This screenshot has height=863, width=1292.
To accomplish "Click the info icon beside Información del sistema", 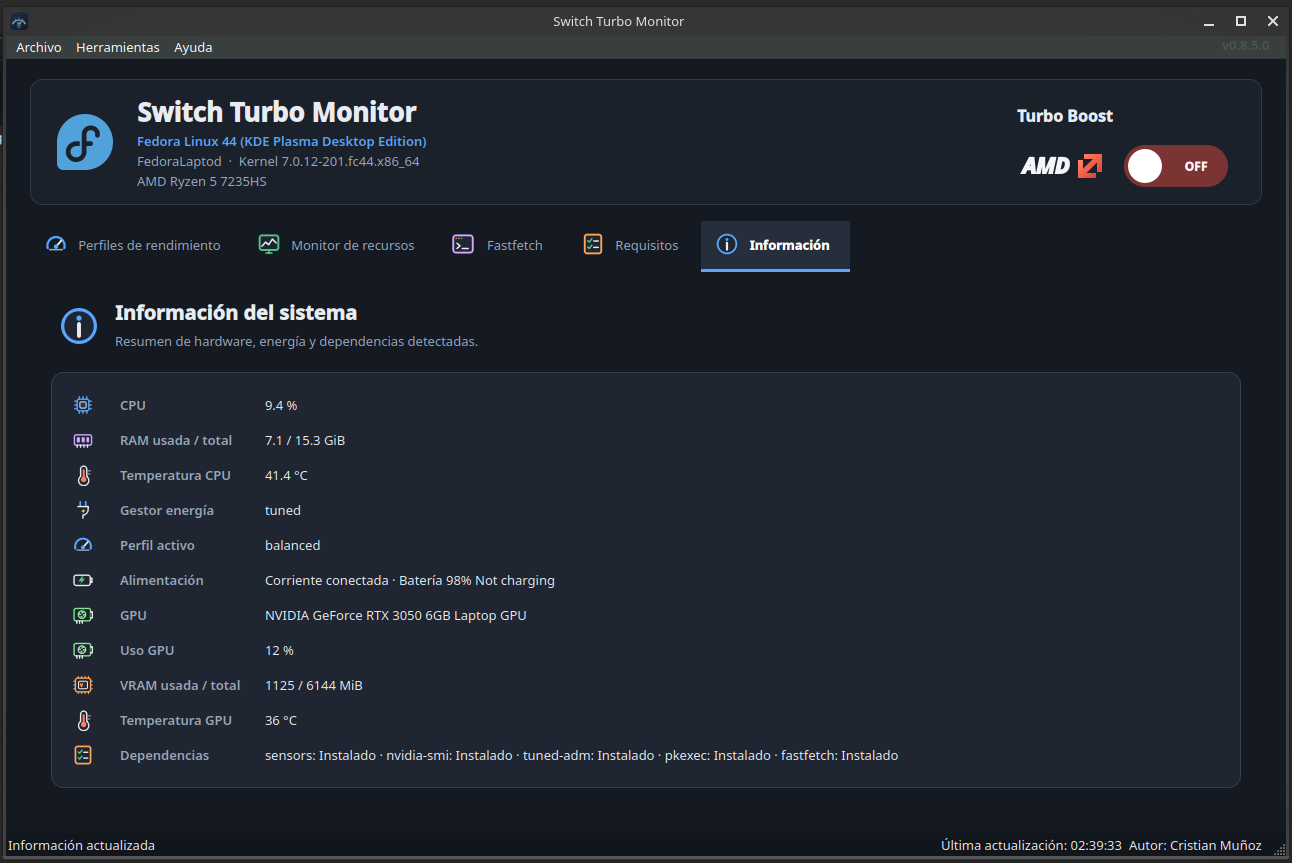I will tap(79, 325).
